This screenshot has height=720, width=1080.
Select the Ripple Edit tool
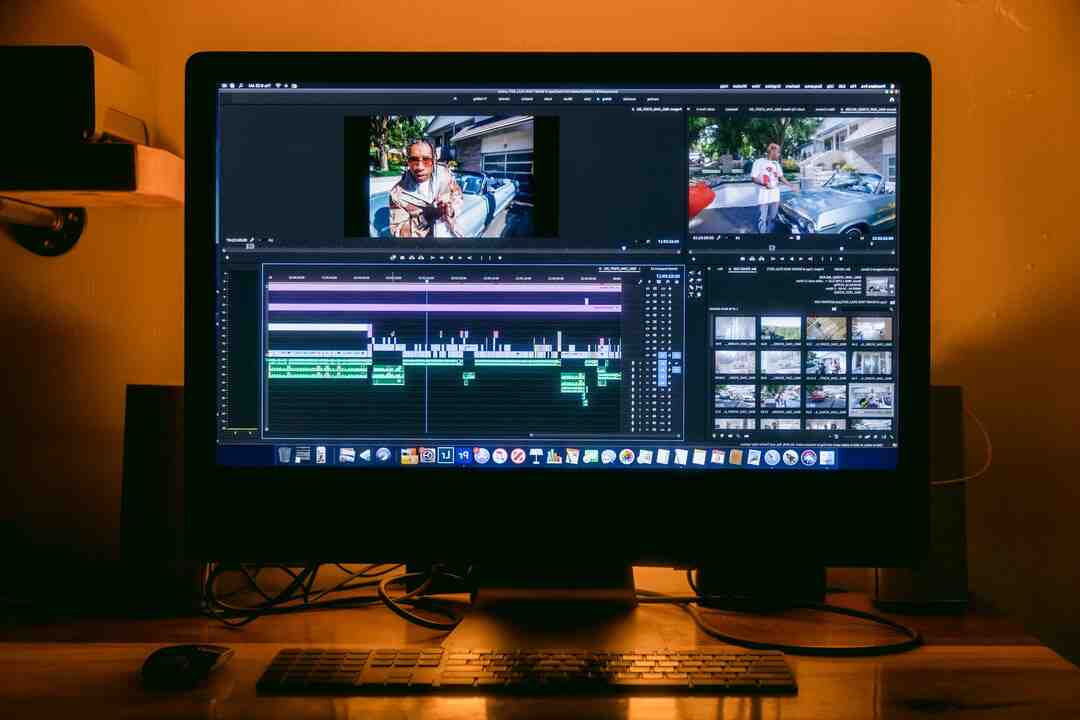(x=698, y=280)
